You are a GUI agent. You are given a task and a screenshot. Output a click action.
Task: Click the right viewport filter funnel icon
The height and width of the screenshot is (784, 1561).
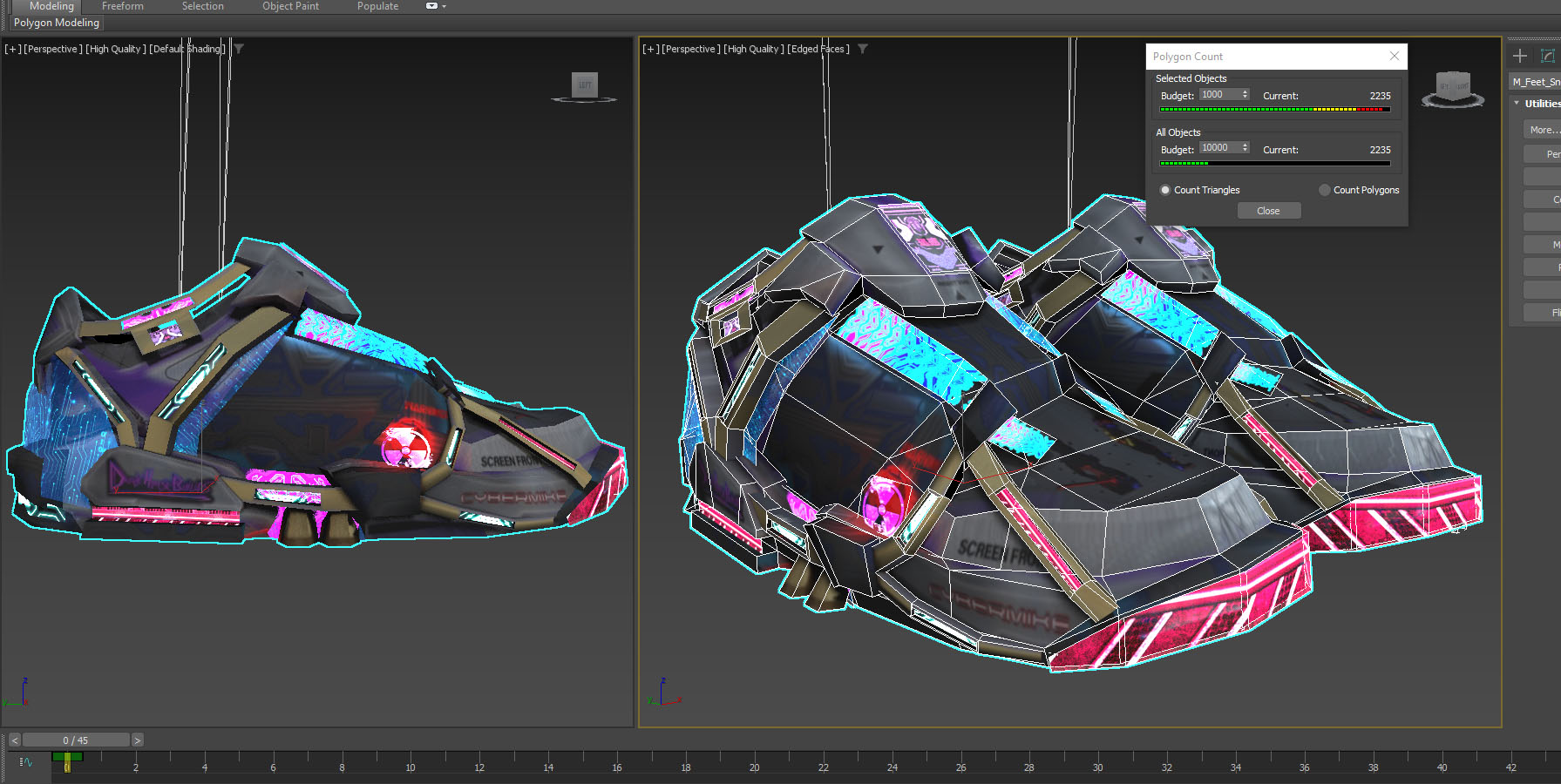(x=863, y=49)
